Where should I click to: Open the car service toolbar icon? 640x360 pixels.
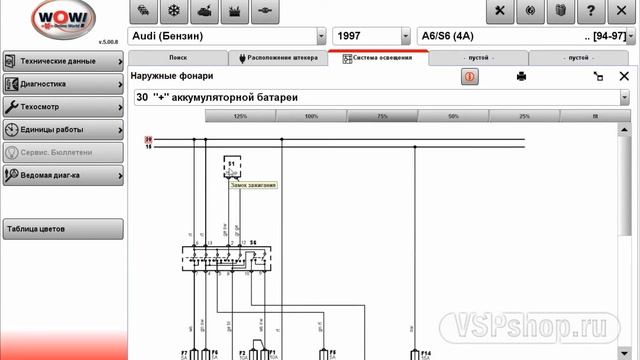[x=204, y=11]
